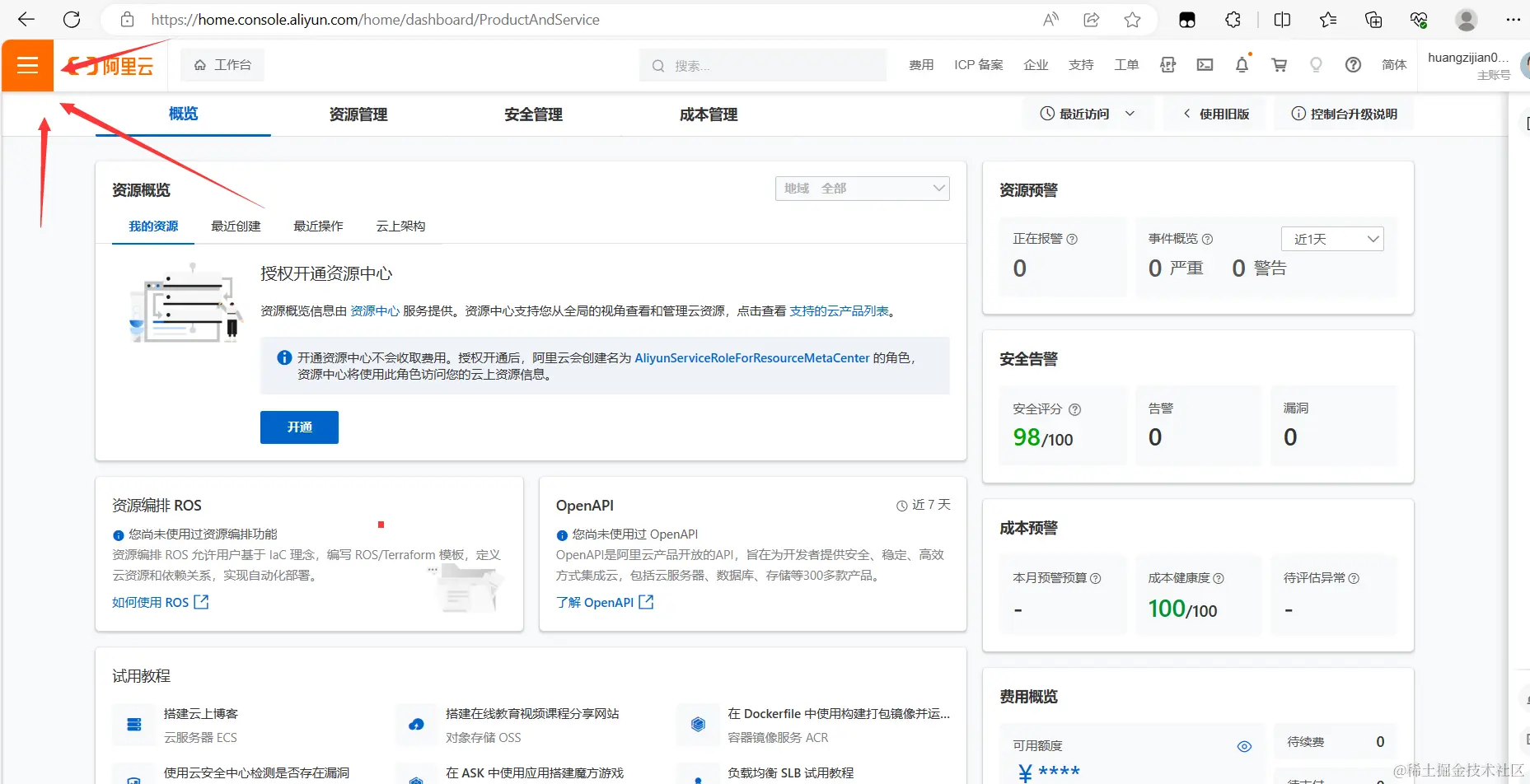Select the 最近创建 sub-tab
Screen dimensions: 1530x784
click(x=236, y=226)
